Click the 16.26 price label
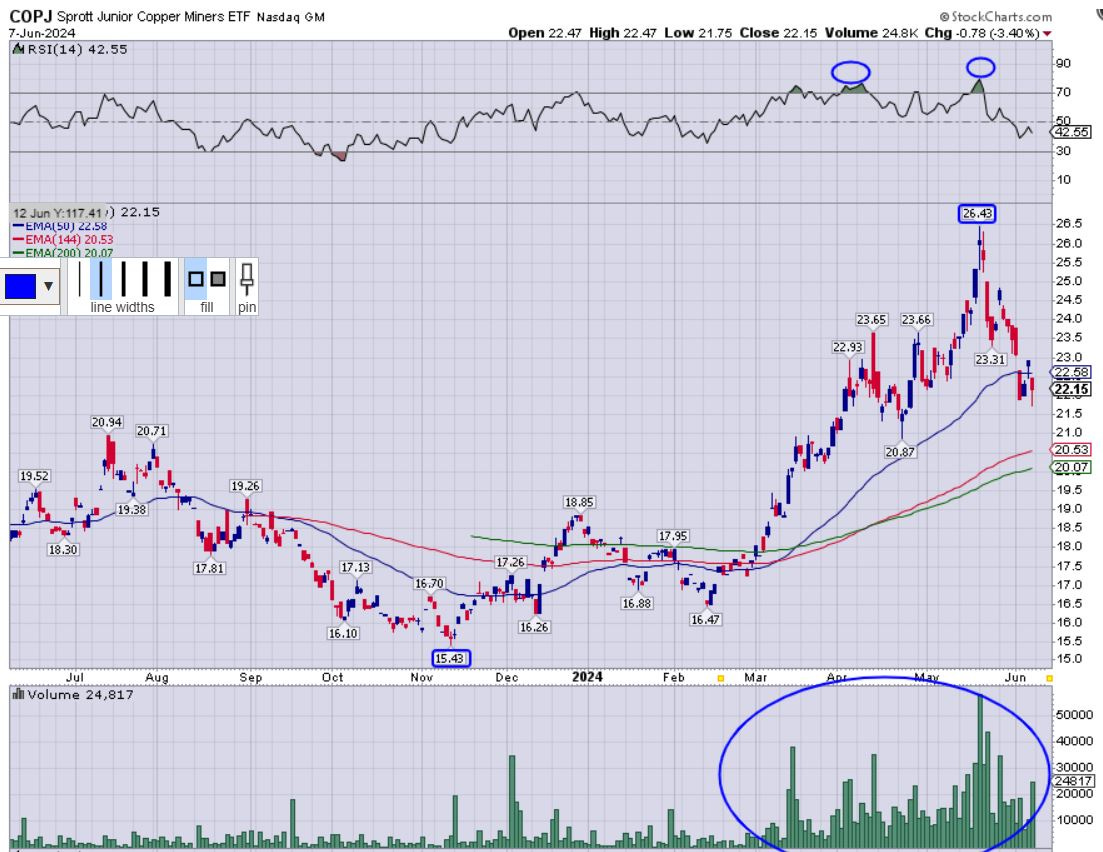The height and width of the screenshot is (852, 1103). 534,627
